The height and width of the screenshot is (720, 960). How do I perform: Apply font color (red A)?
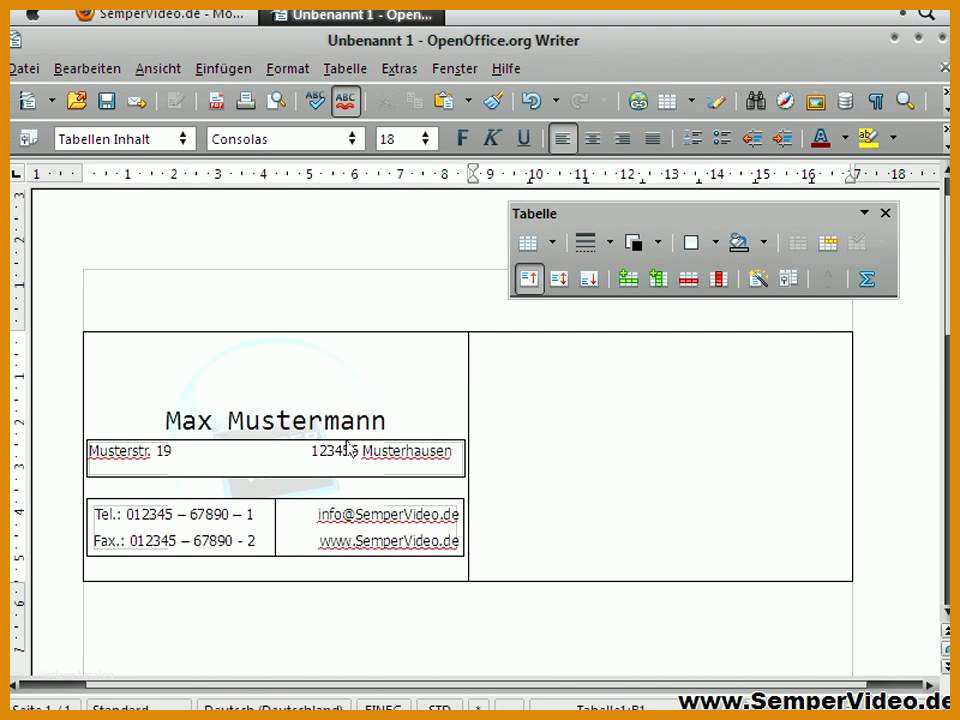[x=821, y=138]
